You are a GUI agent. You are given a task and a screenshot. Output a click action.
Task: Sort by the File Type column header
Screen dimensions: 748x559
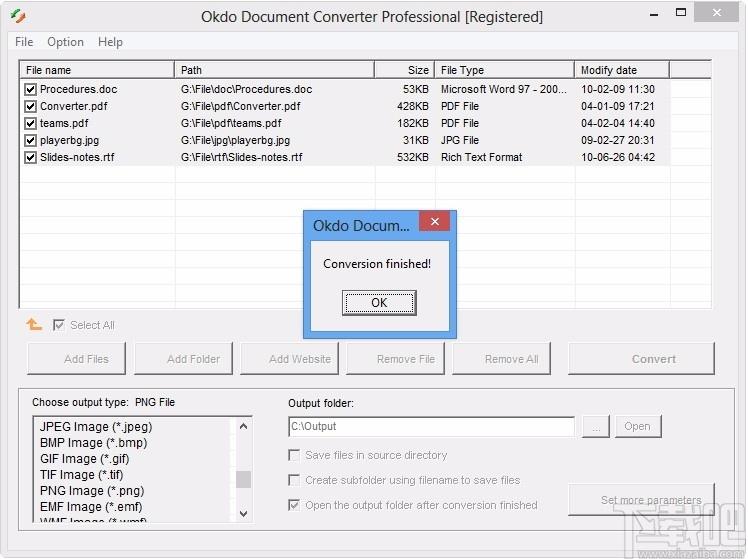505,70
